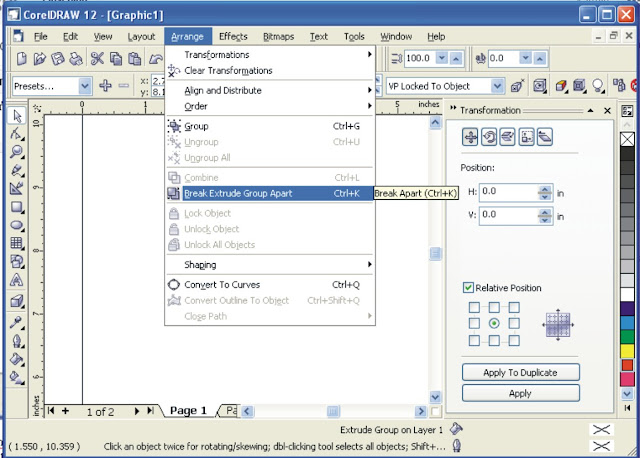
Task: Select the Fill bucket tool
Action: click(17, 359)
